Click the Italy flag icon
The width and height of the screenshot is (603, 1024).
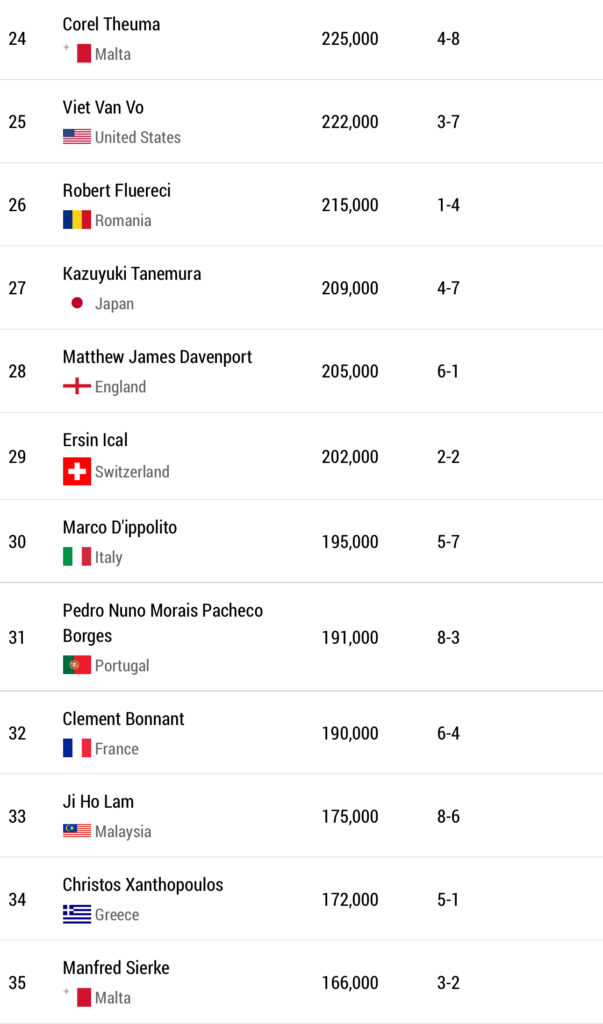click(x=77, y=557)
